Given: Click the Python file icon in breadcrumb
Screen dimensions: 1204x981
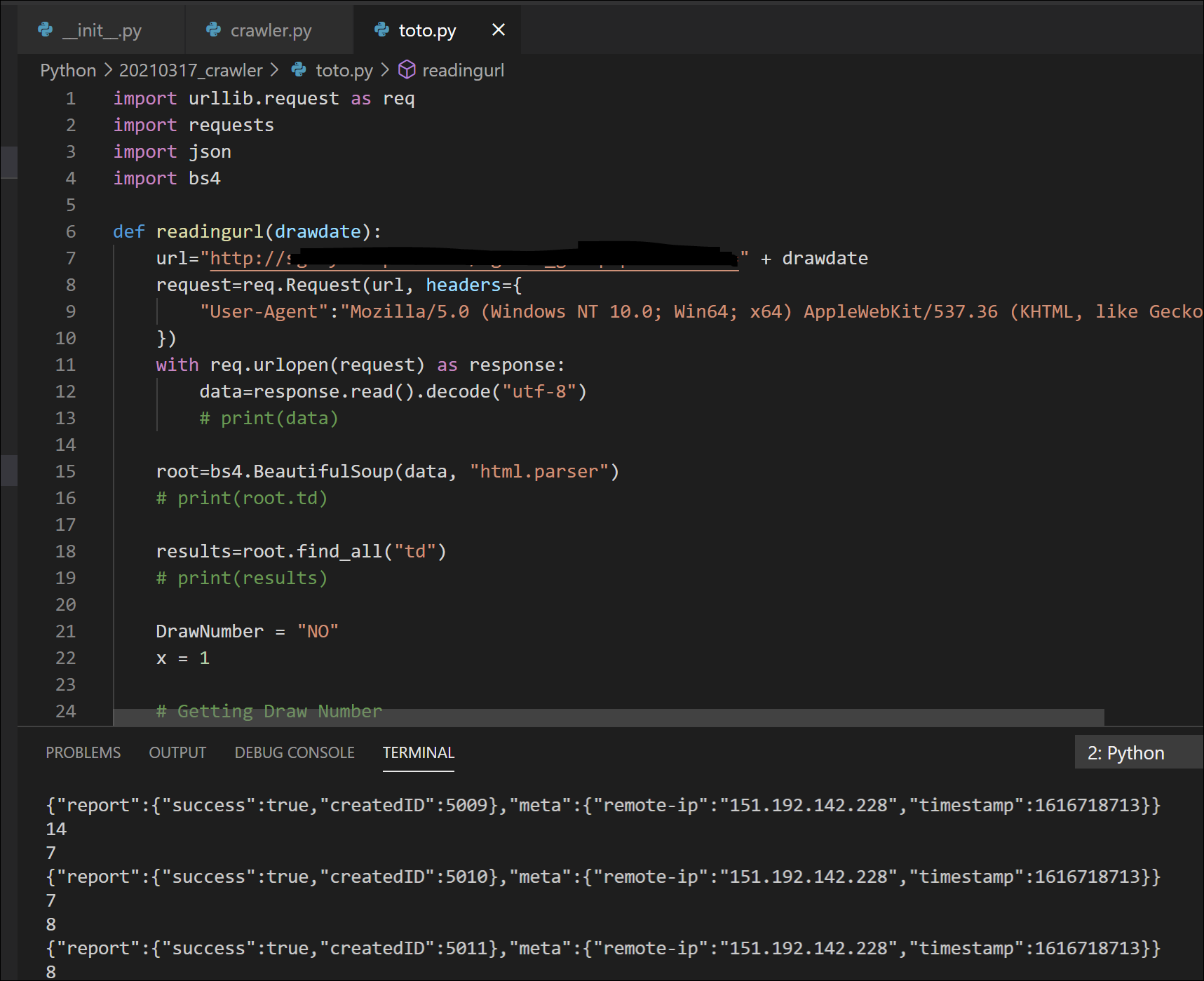Looking at the screenshot, I should [299, 70].
